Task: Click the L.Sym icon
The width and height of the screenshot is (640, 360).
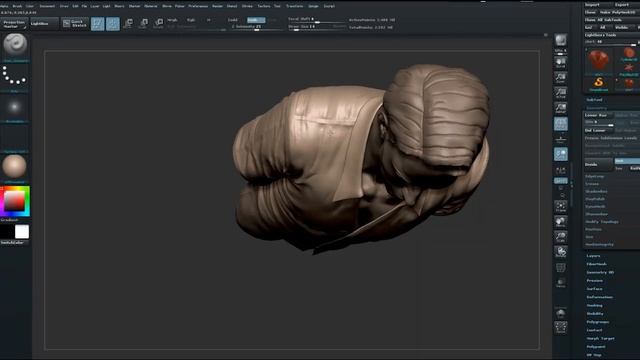Action: tap(561, 170)
